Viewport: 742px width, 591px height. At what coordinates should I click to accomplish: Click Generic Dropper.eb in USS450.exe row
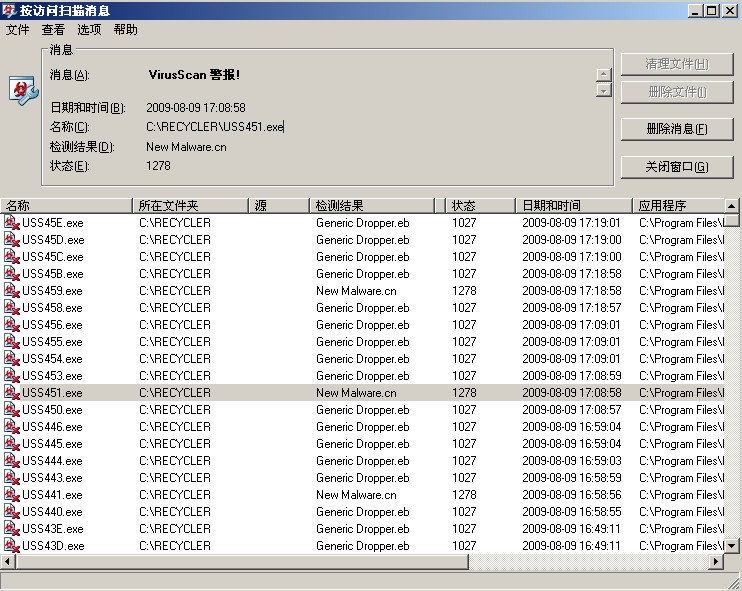click(362, 410)
